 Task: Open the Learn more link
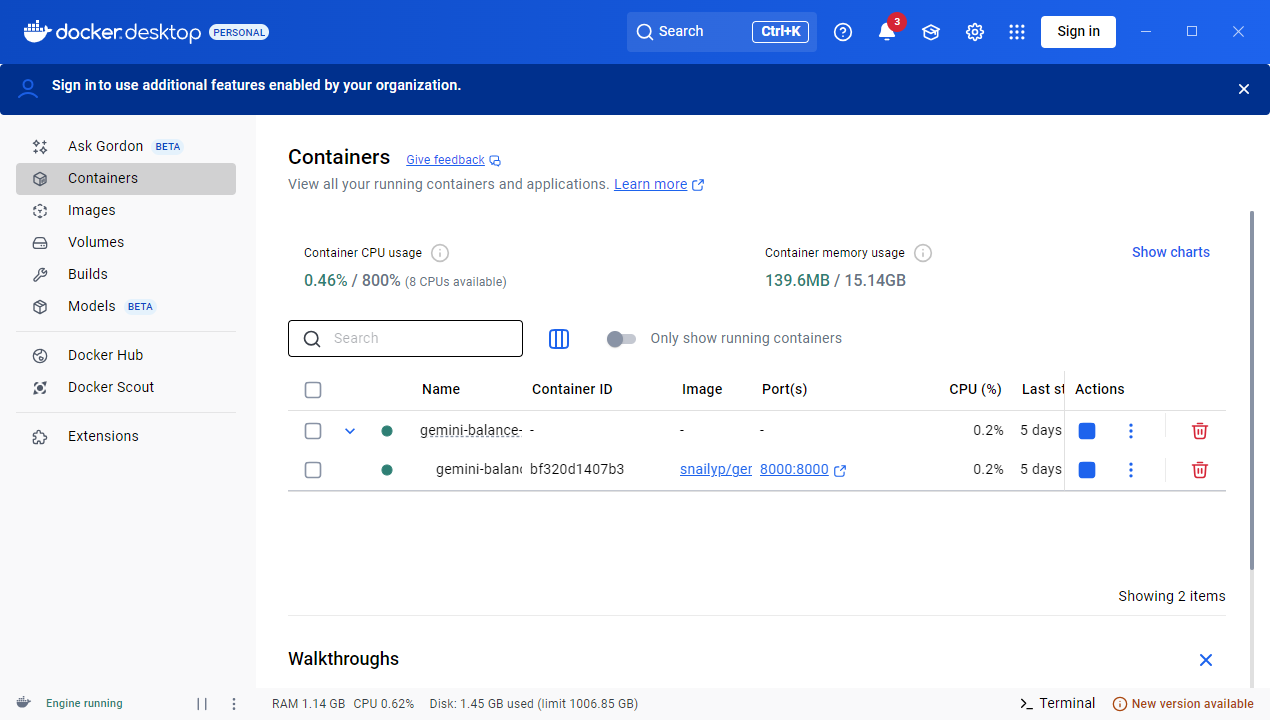(x=651, y=185)
